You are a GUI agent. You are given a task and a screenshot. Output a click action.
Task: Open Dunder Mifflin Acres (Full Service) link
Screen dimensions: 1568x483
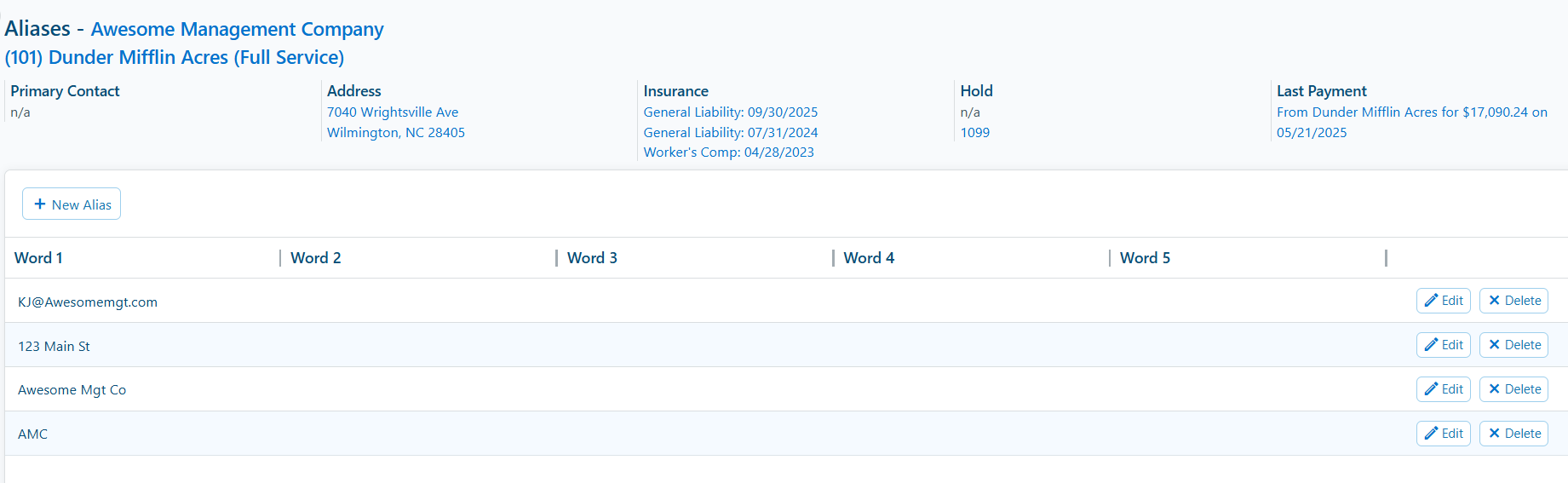(x=175, y=57)
